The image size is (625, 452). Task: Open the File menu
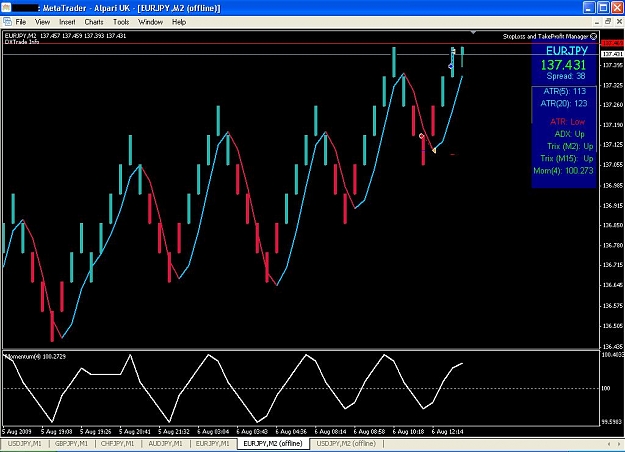tap(21, 22)
